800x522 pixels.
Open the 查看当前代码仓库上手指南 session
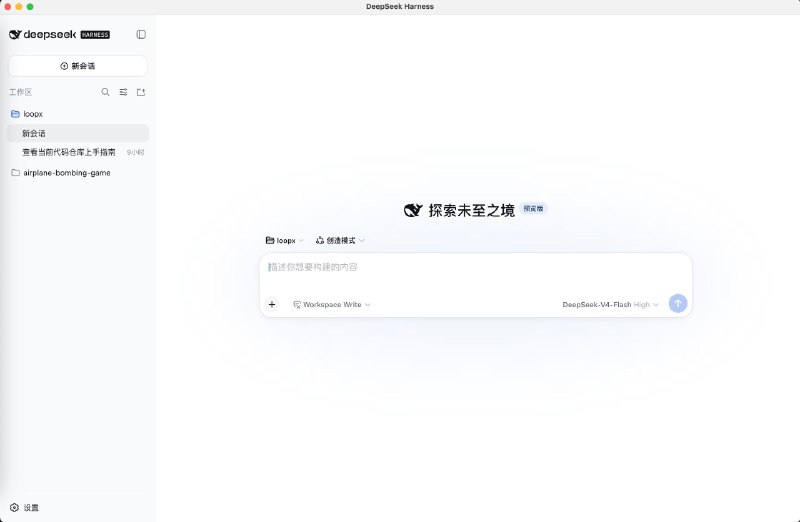pyautogui.click(x=78, y=152)
